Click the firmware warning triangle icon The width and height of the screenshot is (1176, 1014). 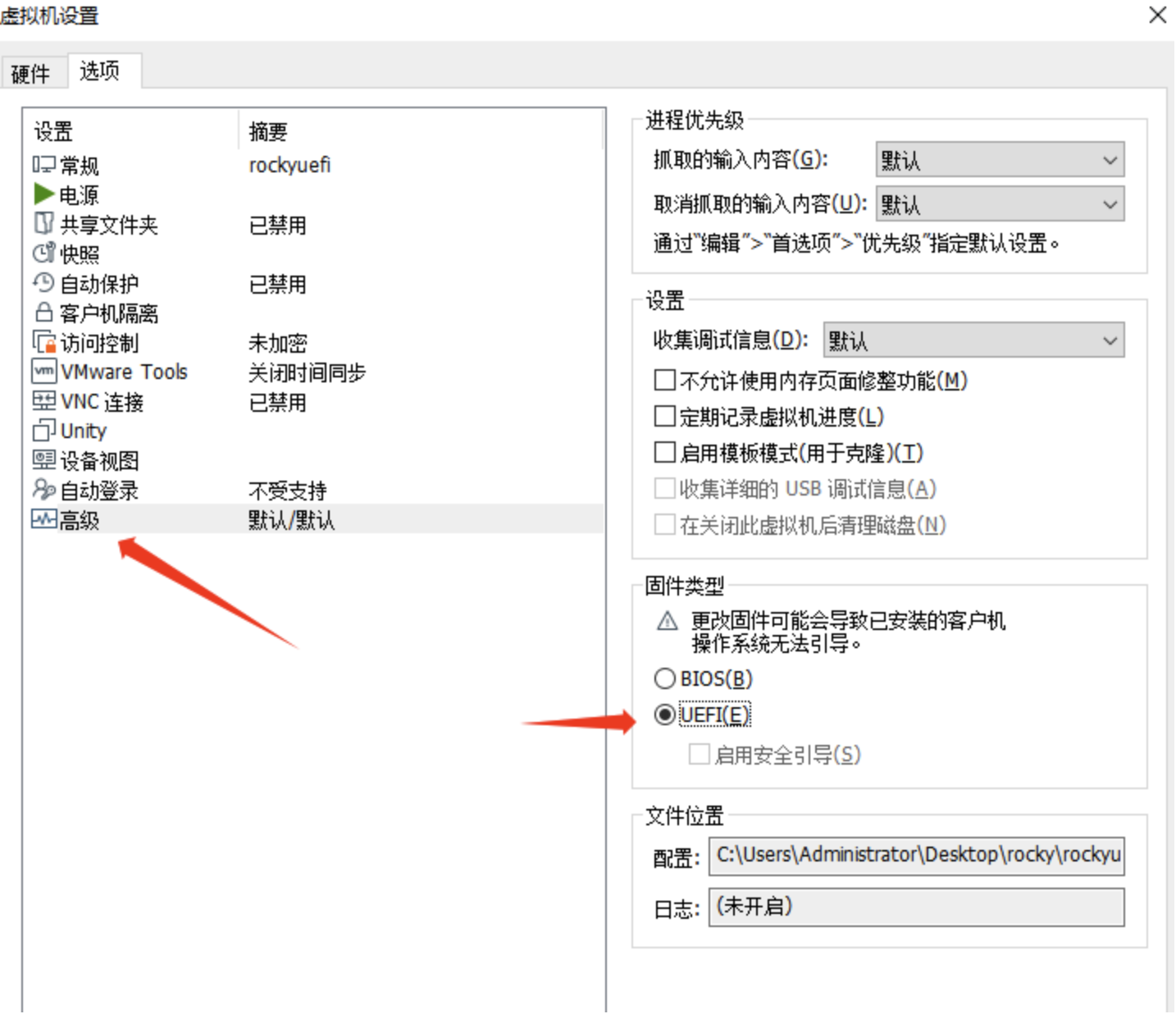[x=668, y=621]
